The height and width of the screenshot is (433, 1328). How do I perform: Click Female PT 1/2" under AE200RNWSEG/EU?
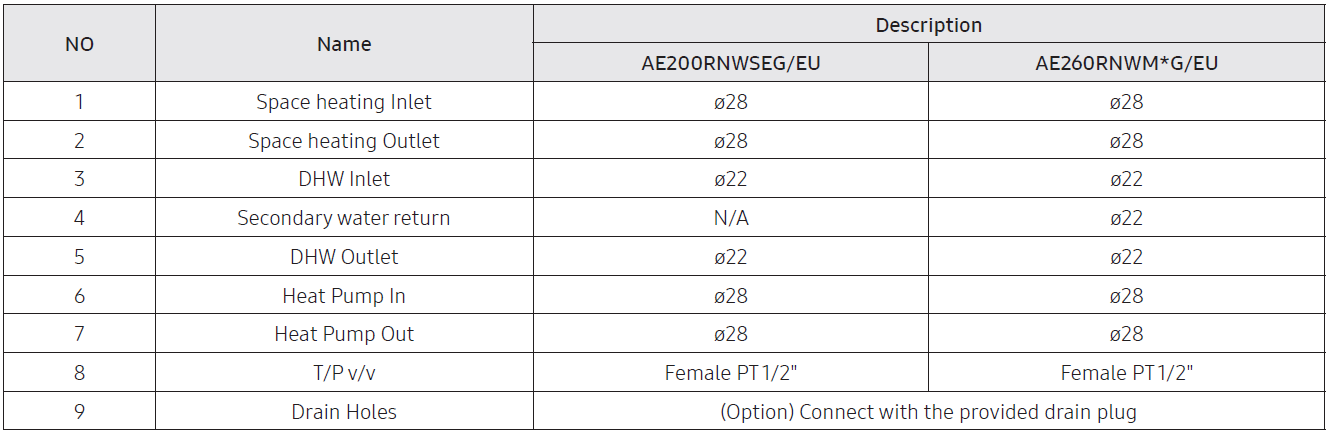pyautogui.click(x=731, y=373)
